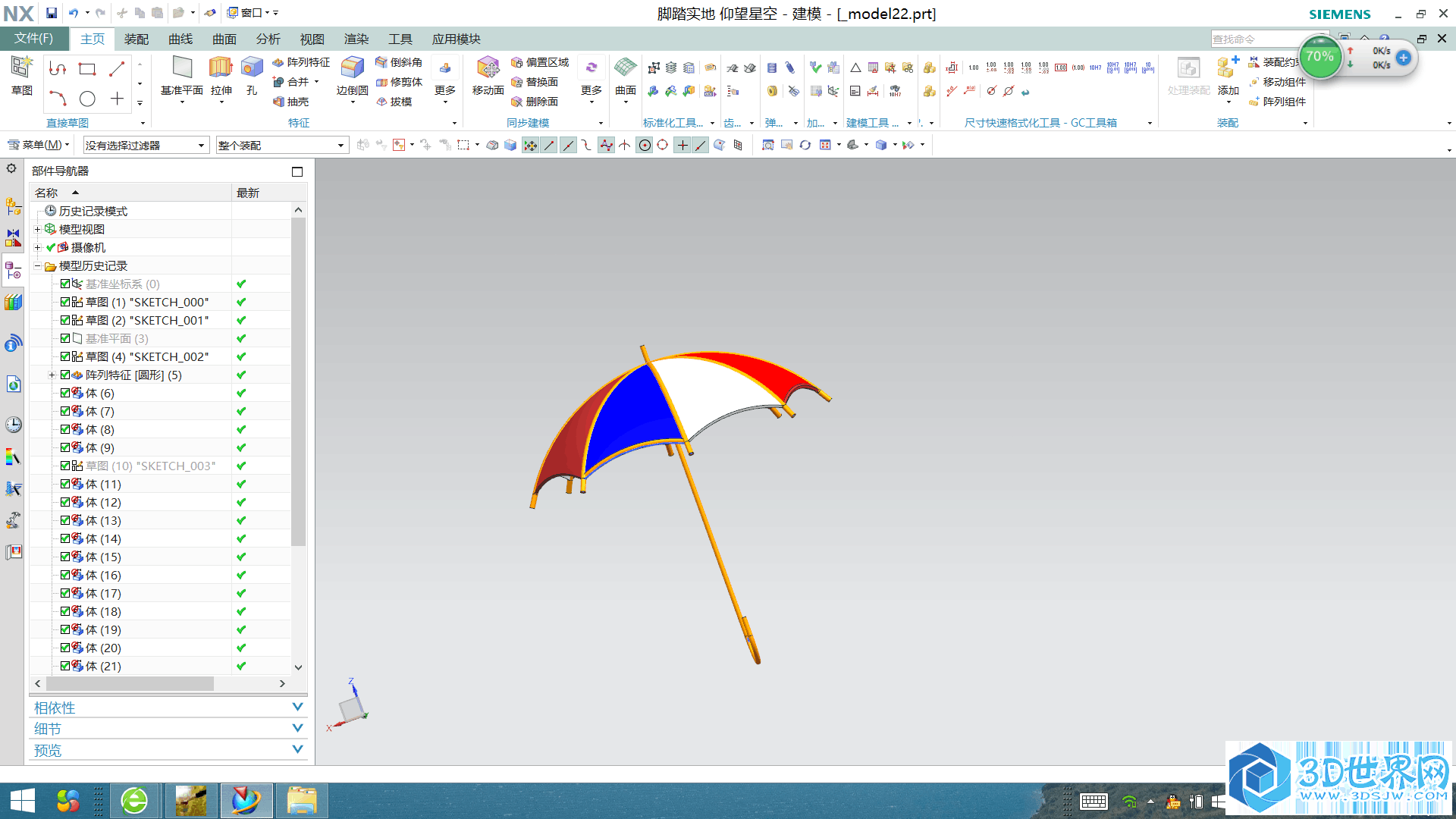The height and width of the screenshot is (819, 1456).
Task: Open the 整个装配 scope dropdown
Action: [281, 145]
